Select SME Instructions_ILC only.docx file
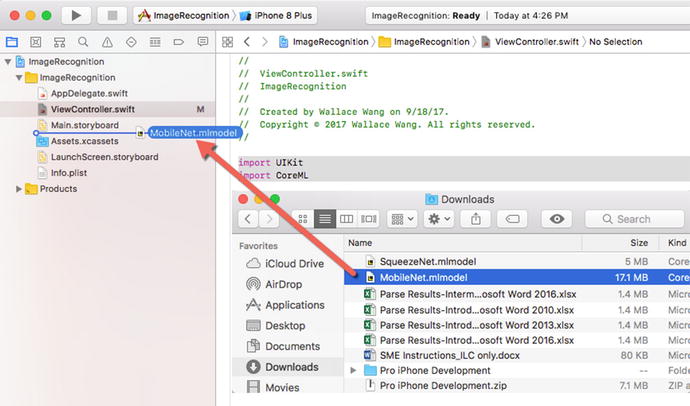The width and height of the screenshot is (690, 406). click(x=517, y=355)
